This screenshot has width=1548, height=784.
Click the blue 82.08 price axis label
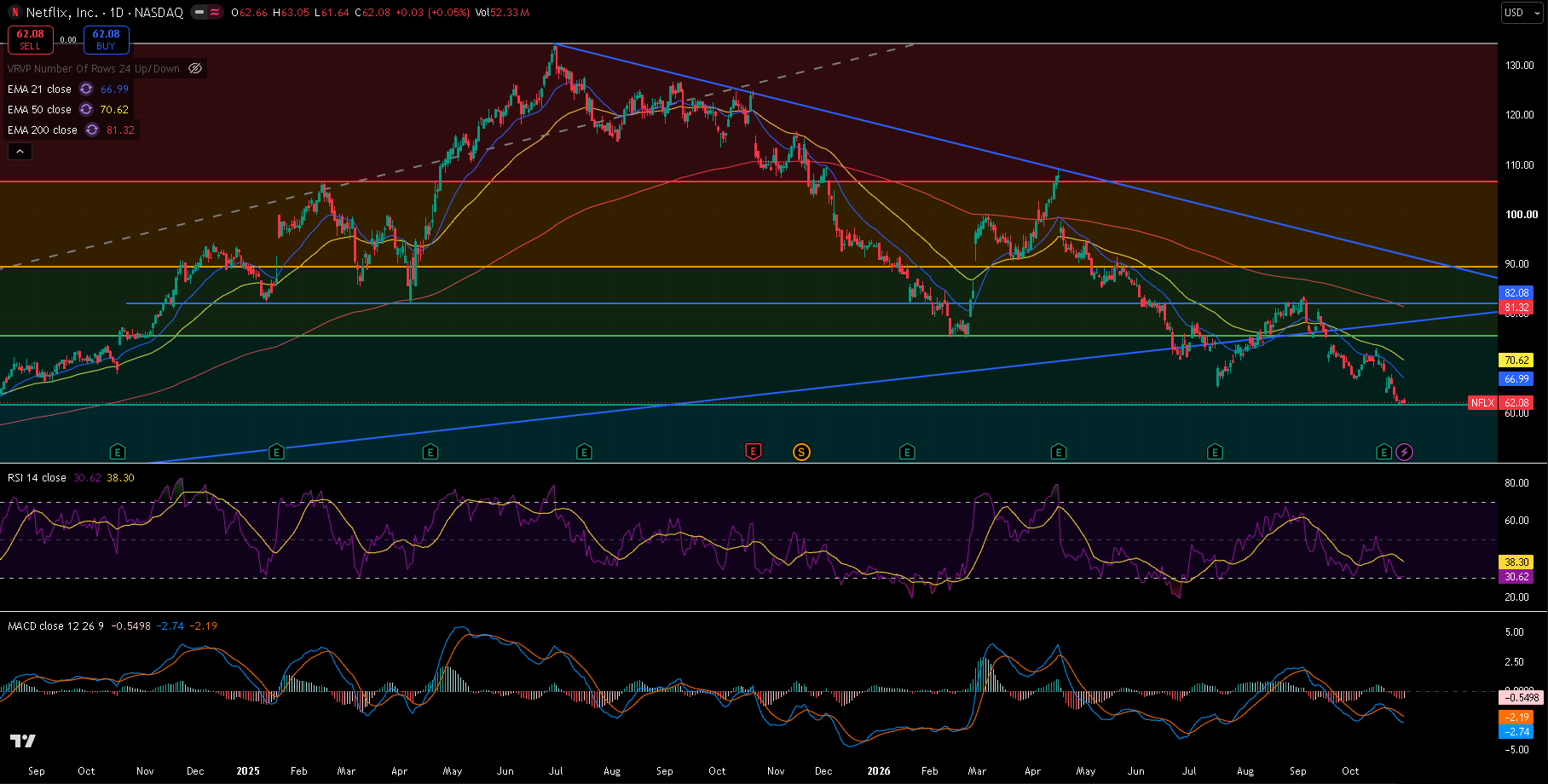click(1516, 292)
